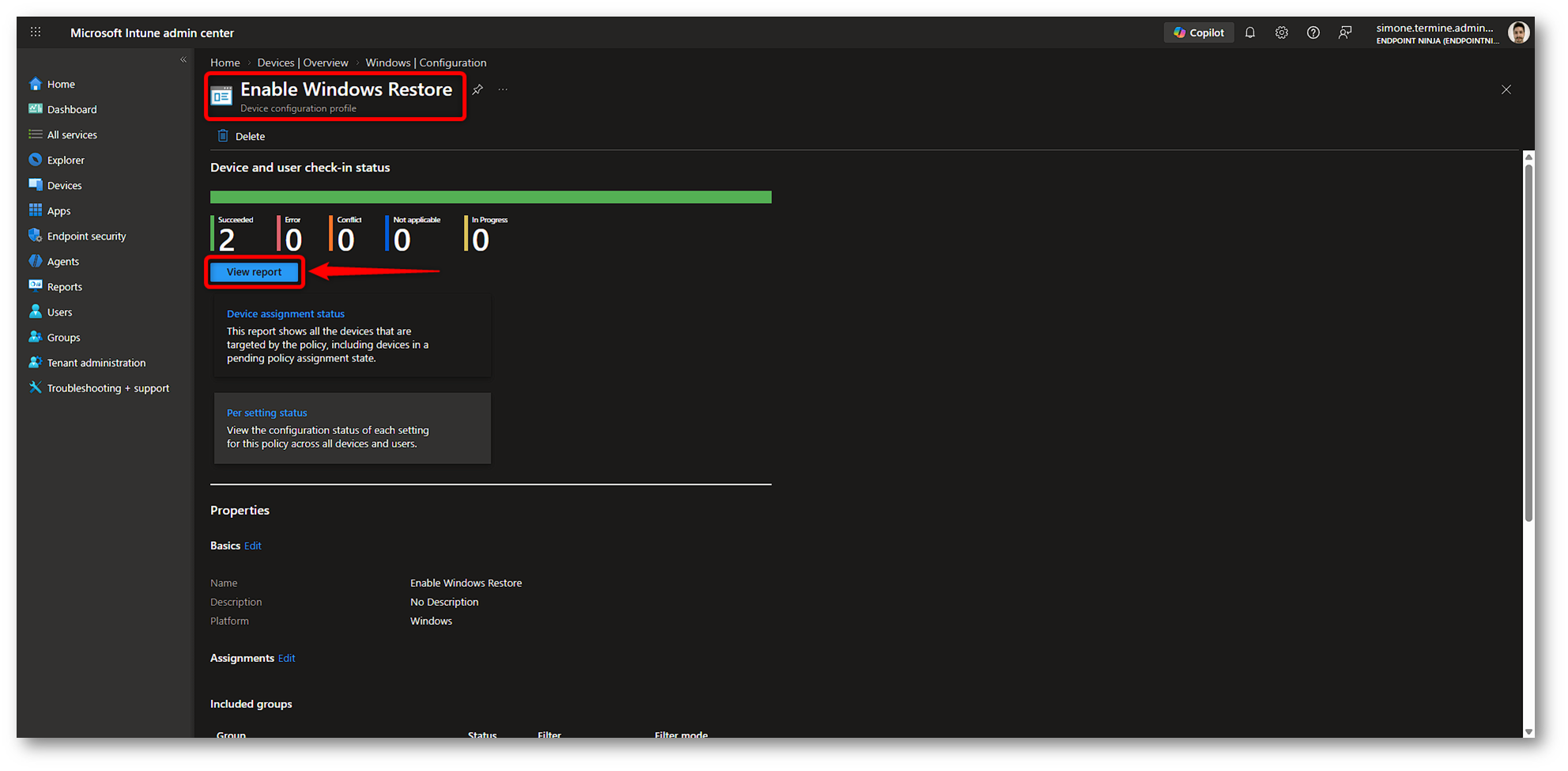Click the device configuration profile icon
1568x771 pixels.
point(222,96)
